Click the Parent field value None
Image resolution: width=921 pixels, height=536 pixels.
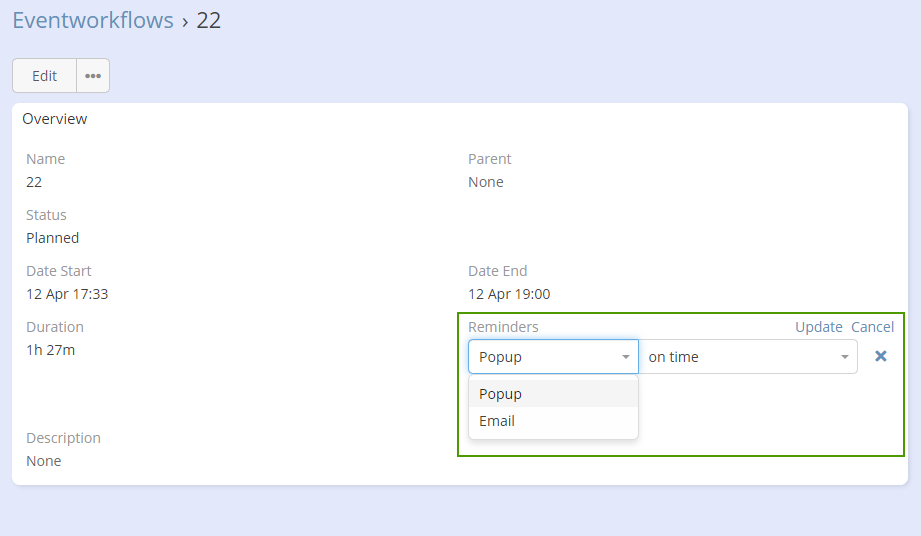pos(486,182)
